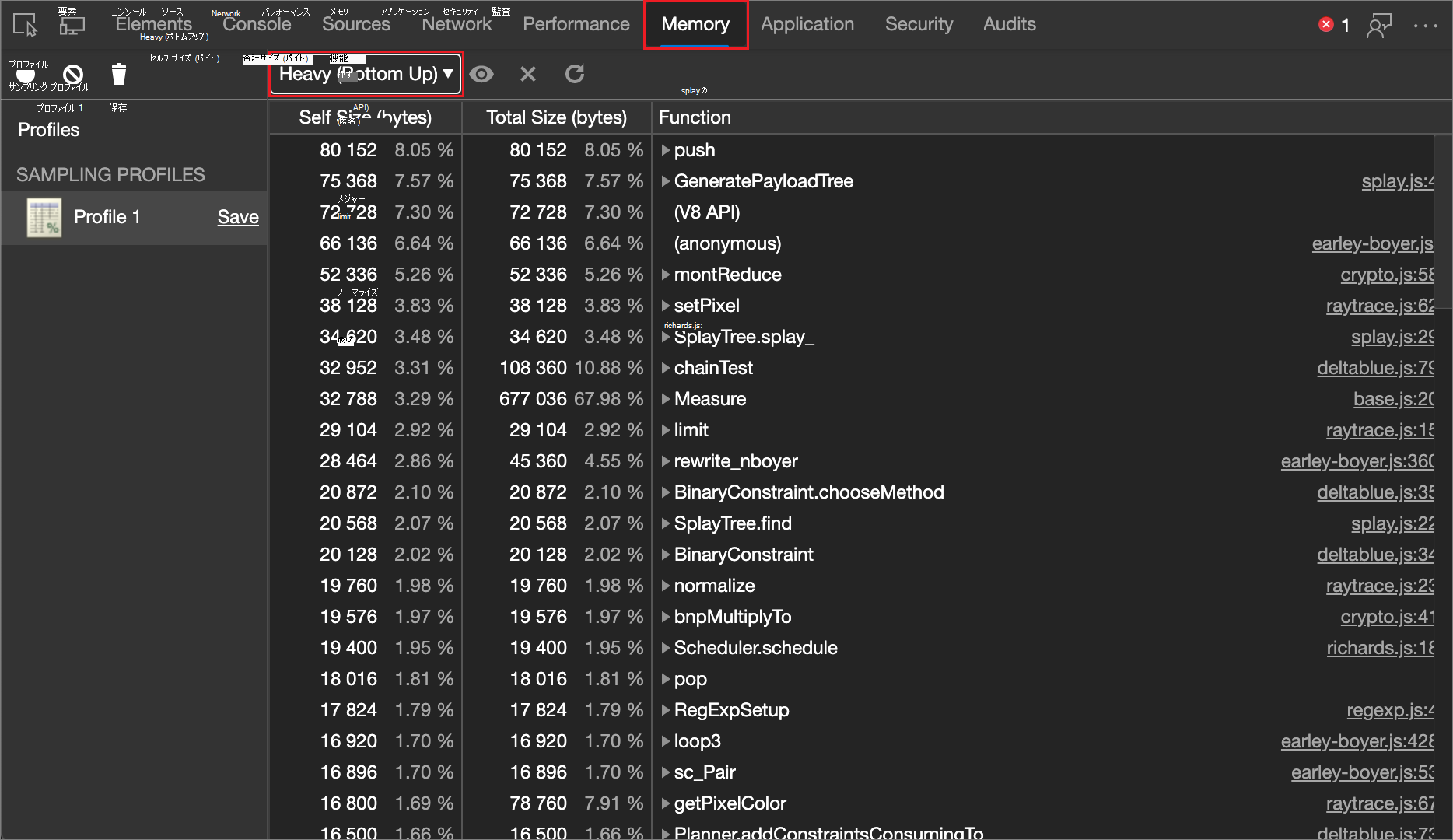Open the base.js link for Measure
The height and width of the screenshot is (840, 1453).
click(1393, 399)
